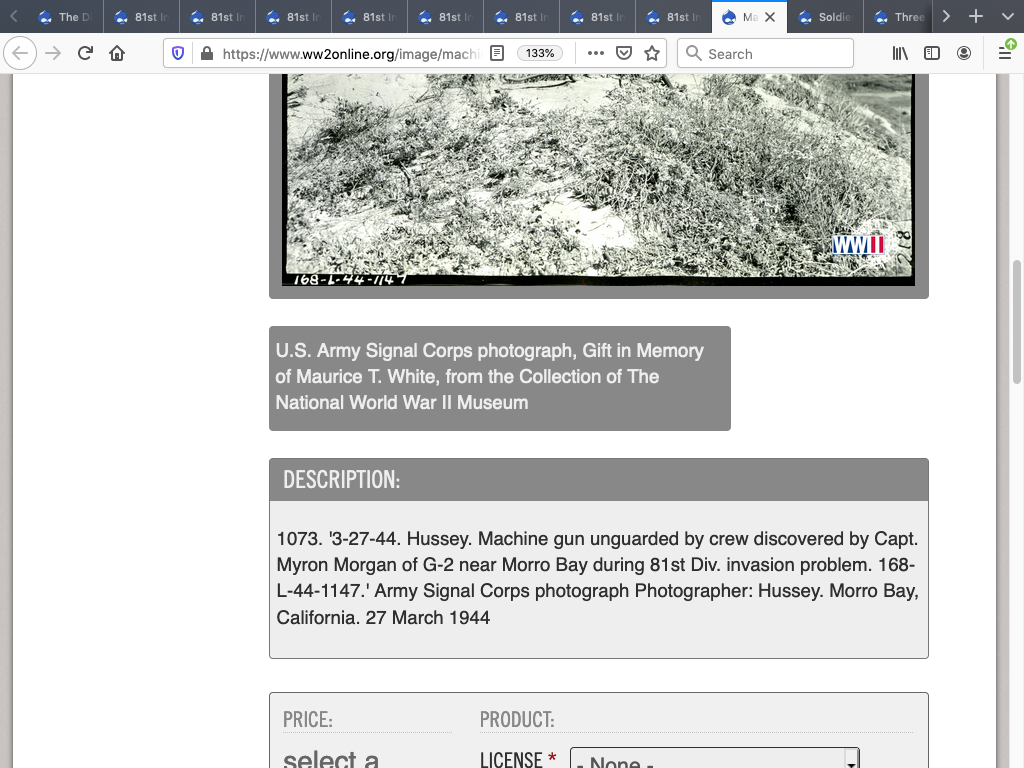Save page to Pocket
This screenshot has height=768, width=1024.
click(624, 54)
